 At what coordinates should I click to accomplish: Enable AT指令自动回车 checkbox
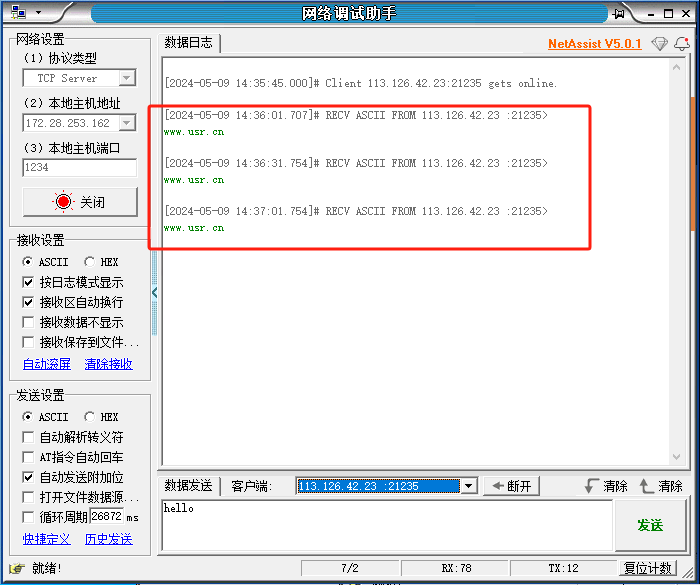tap(28, 457)
